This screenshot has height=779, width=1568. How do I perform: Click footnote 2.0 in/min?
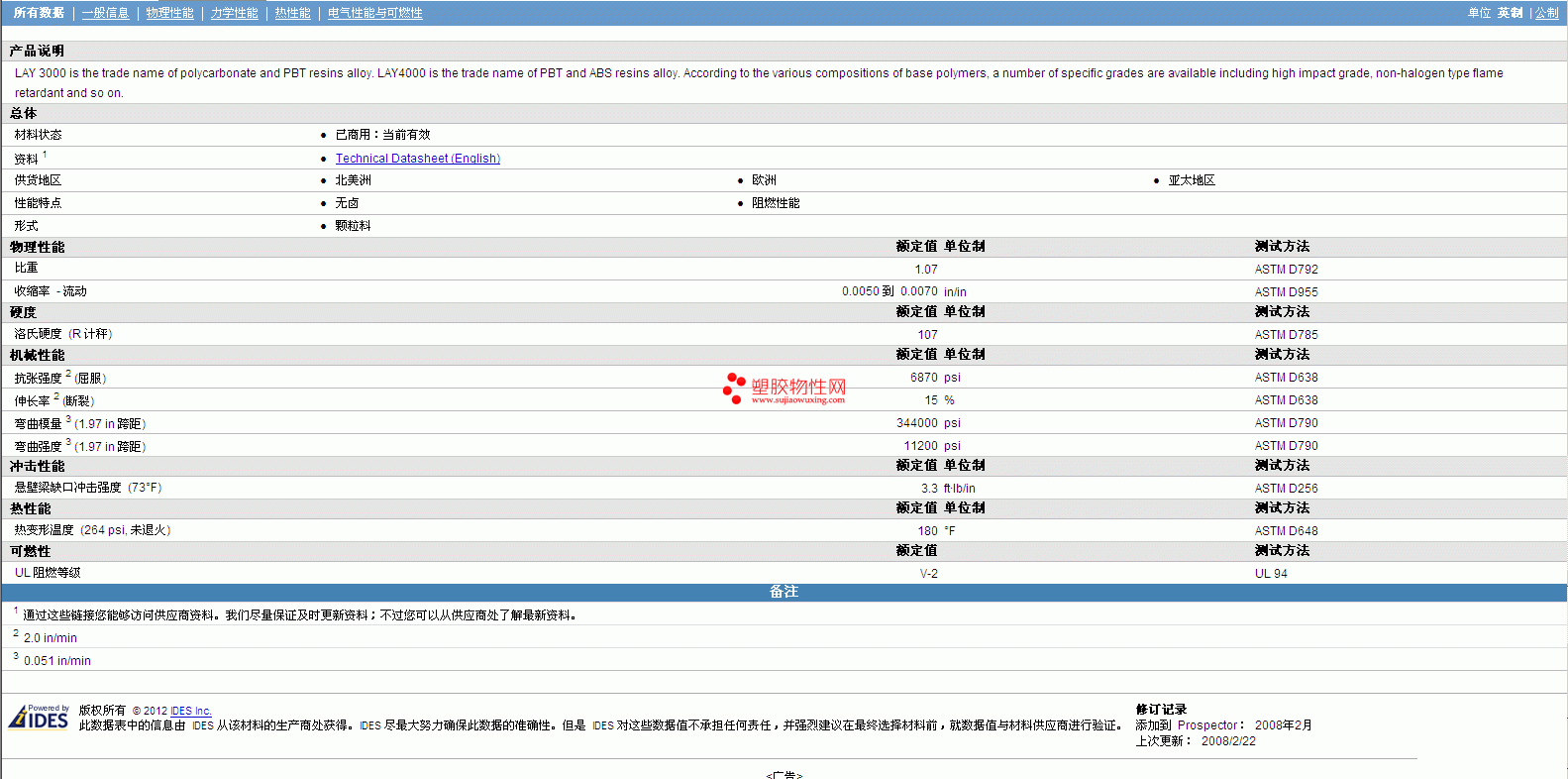[51, 638]
